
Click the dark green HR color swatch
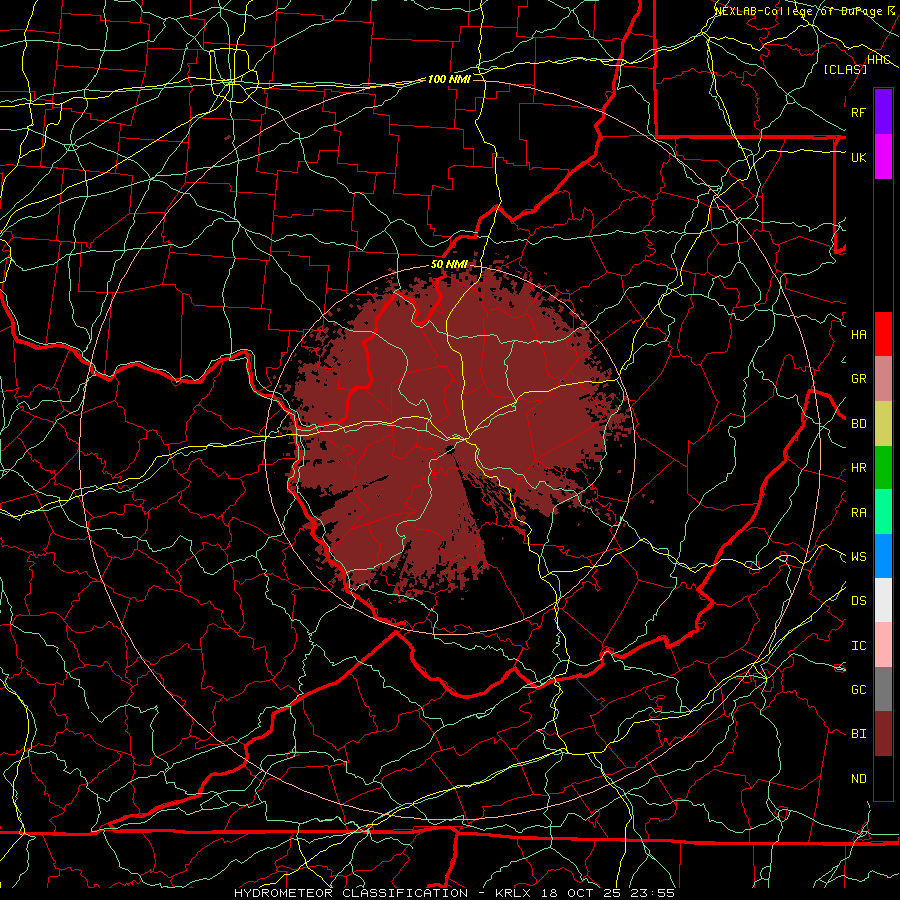(x=883, y=468)
